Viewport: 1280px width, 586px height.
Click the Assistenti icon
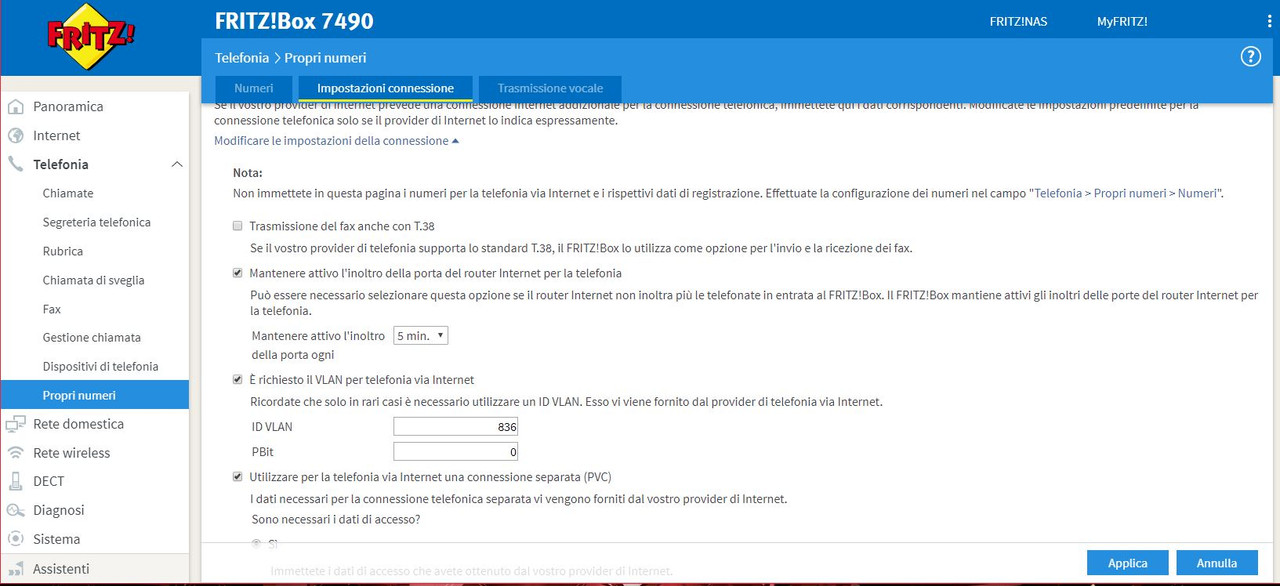click(15, 568)
